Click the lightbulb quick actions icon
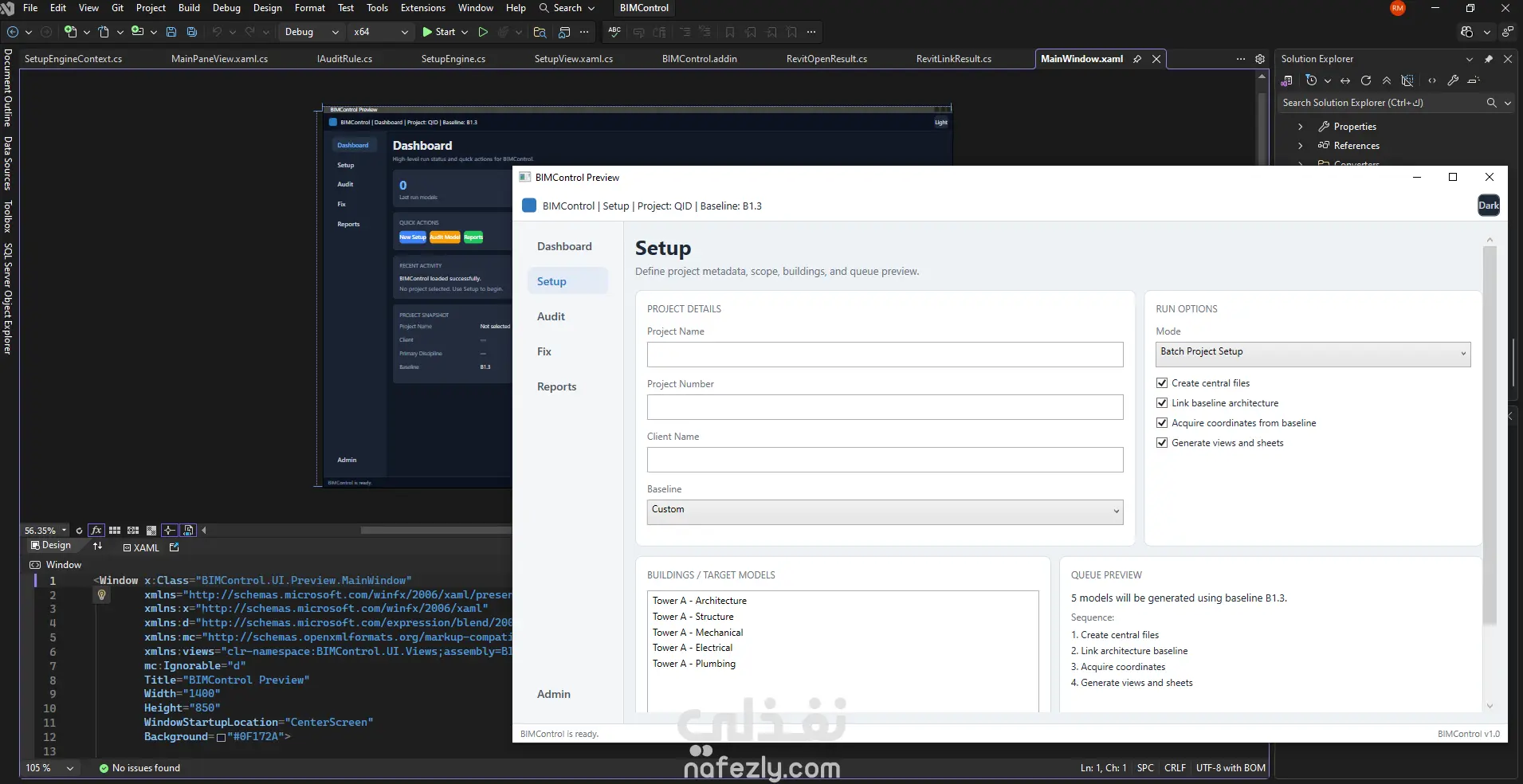This screenshot has height=784, width=1523. [101, 595]
